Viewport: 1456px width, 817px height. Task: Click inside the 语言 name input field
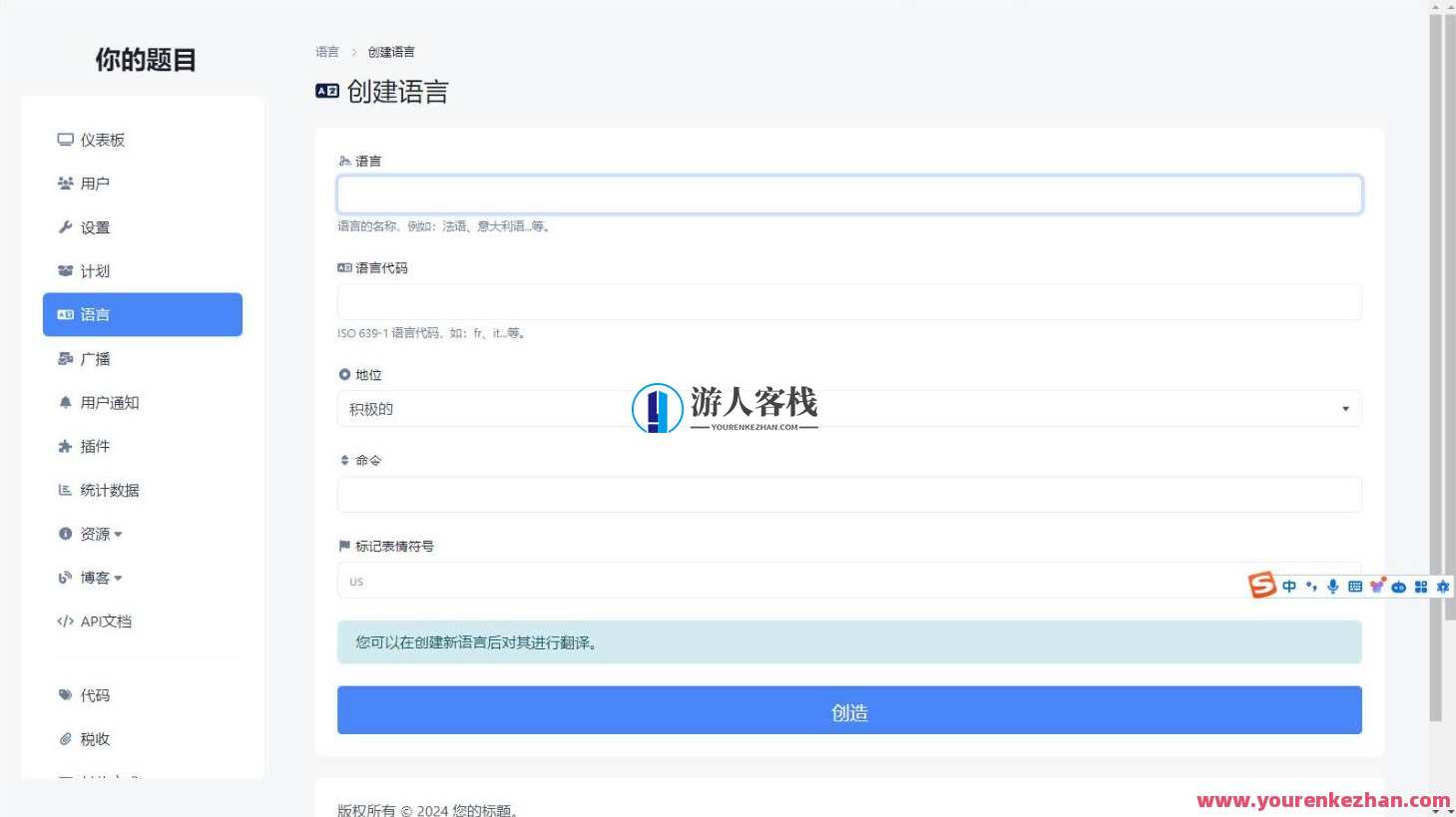click(x=849, y=194)
